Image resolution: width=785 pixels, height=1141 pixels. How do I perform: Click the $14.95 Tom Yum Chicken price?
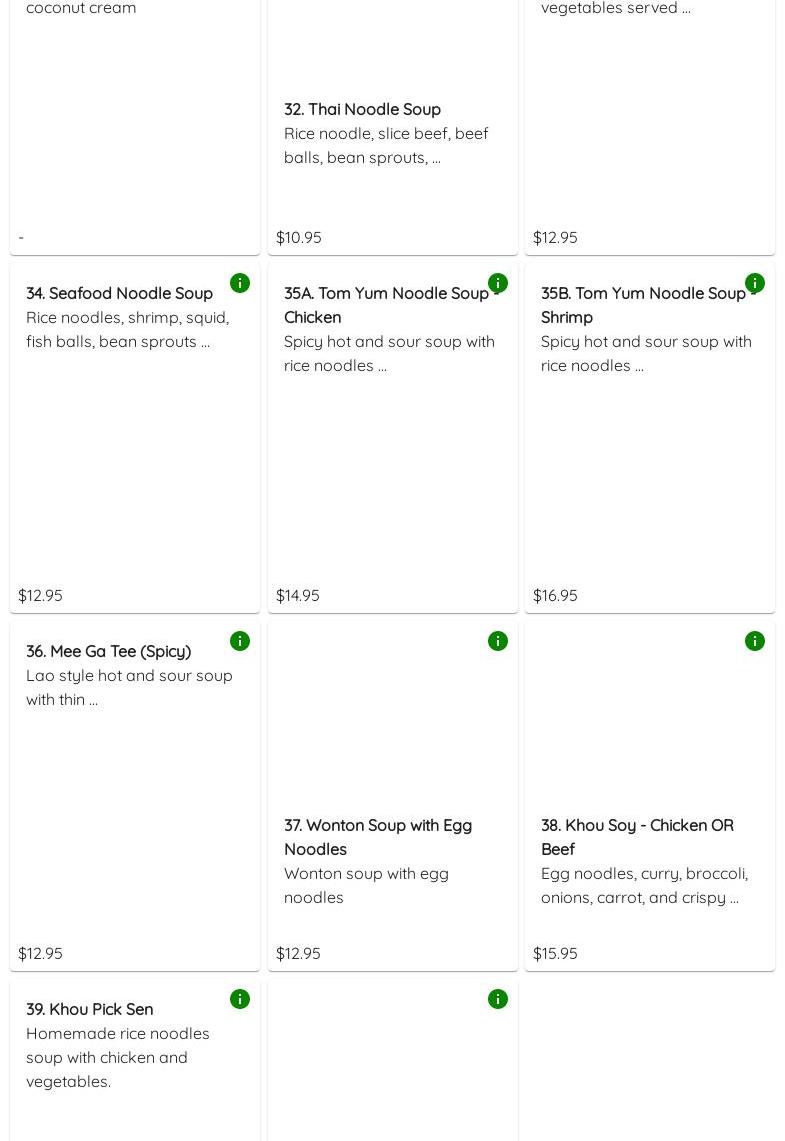298,595
